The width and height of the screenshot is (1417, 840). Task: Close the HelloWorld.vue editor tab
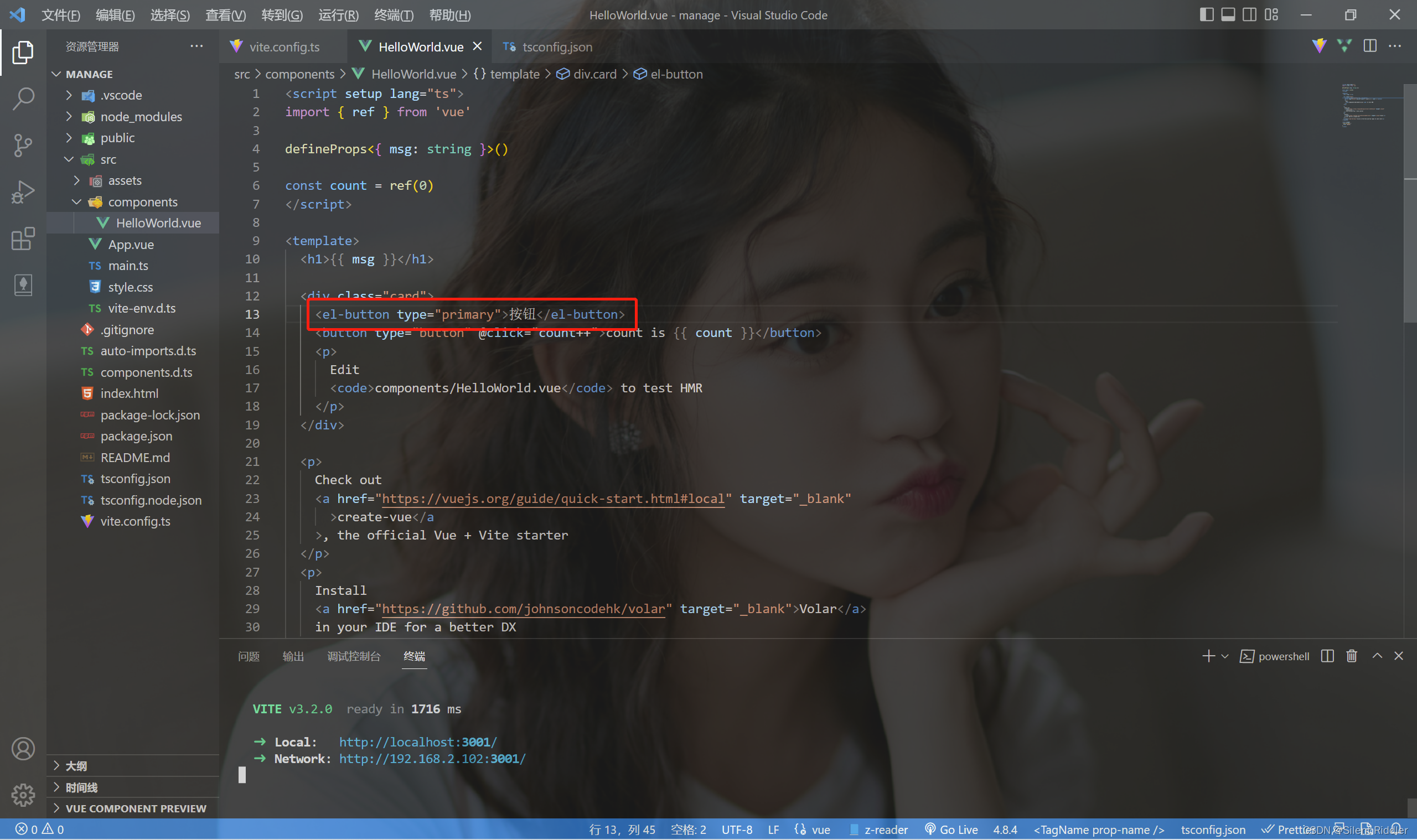pyautogui.click(x=477, y=46)
